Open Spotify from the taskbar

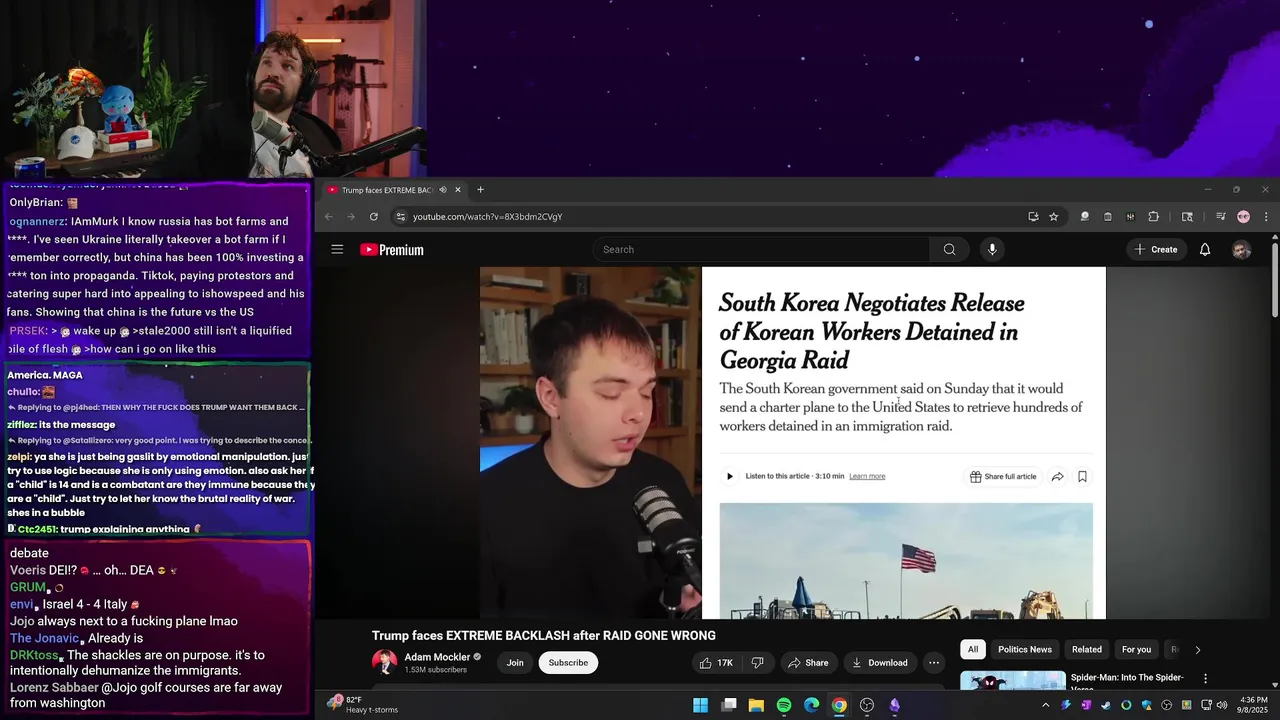coord(784,705)
